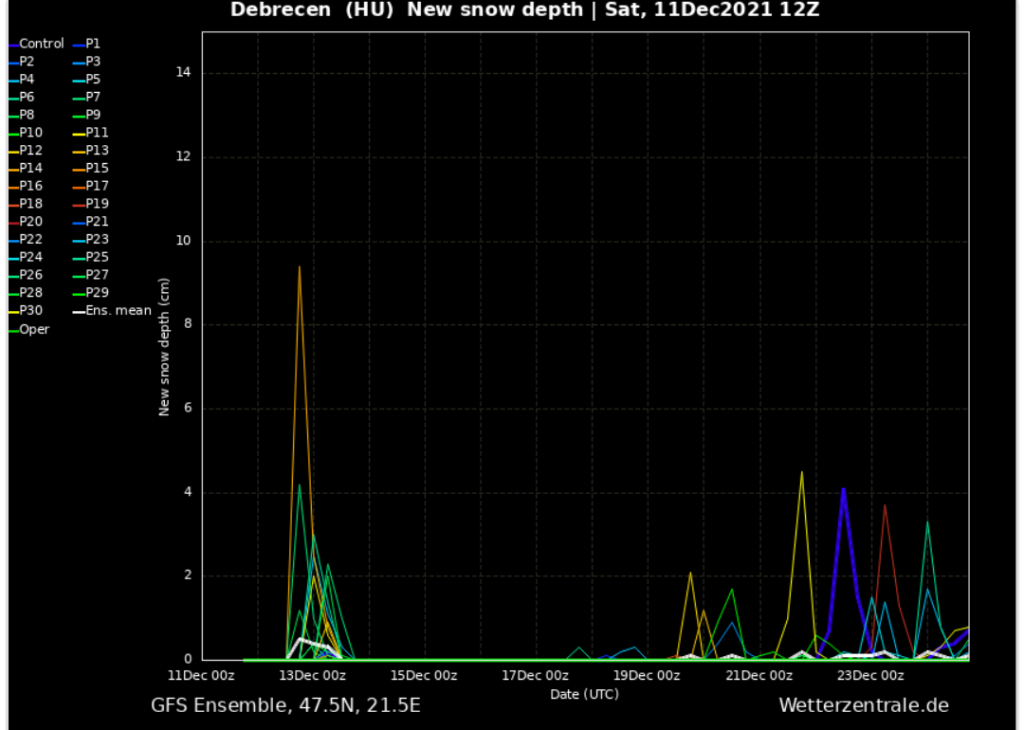
Task: Click the GFS Ensemble coordinates caption
Action: point(285,706)
